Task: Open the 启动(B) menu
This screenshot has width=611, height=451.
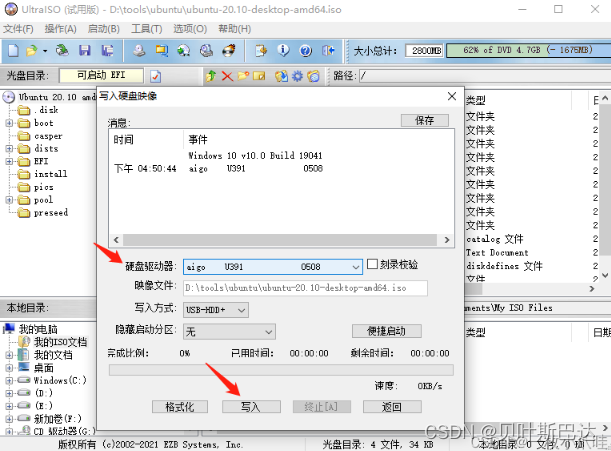Action: click(104, 29)
